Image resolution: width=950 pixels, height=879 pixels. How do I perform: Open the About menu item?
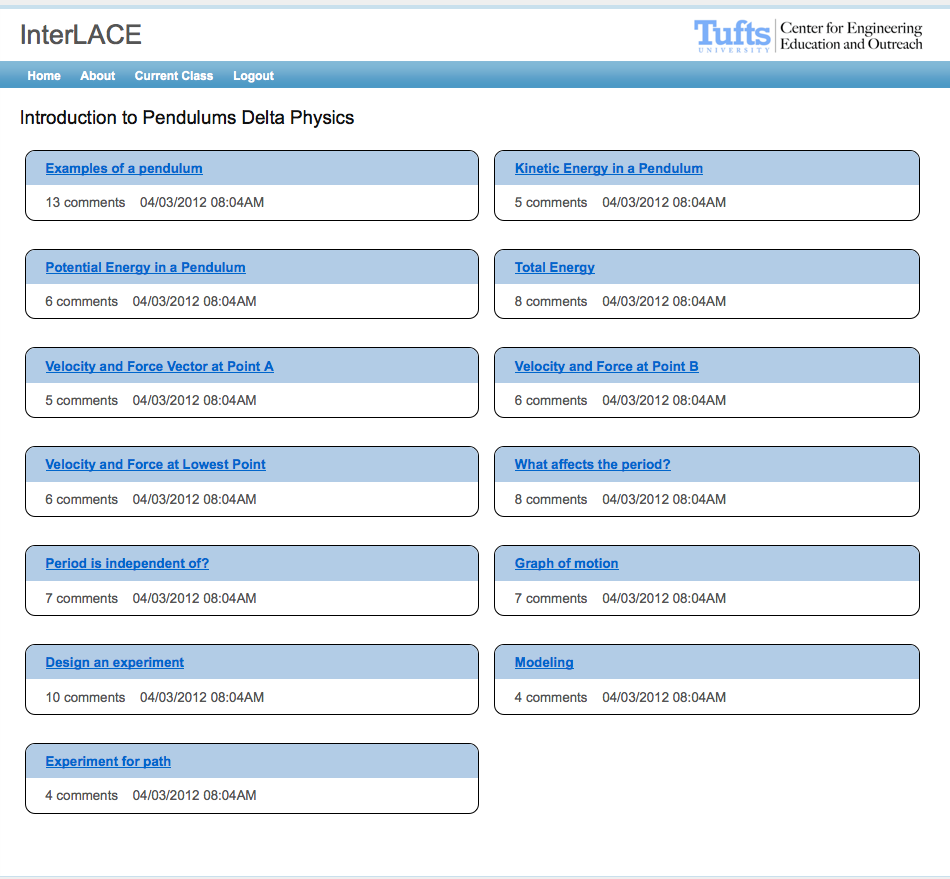pyautogui.click(x=98, y=76)
